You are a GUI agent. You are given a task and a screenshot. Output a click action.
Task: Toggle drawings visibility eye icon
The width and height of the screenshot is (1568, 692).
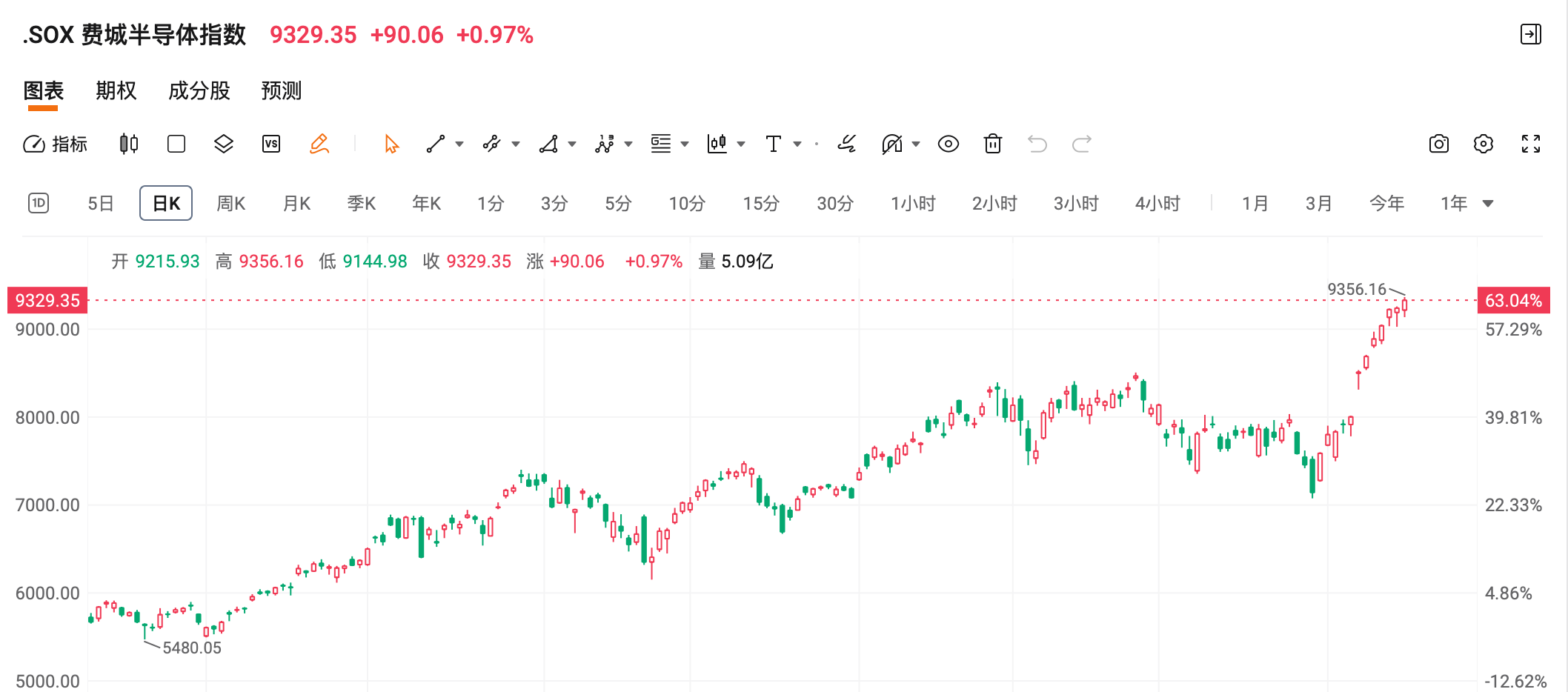[949, 144]
